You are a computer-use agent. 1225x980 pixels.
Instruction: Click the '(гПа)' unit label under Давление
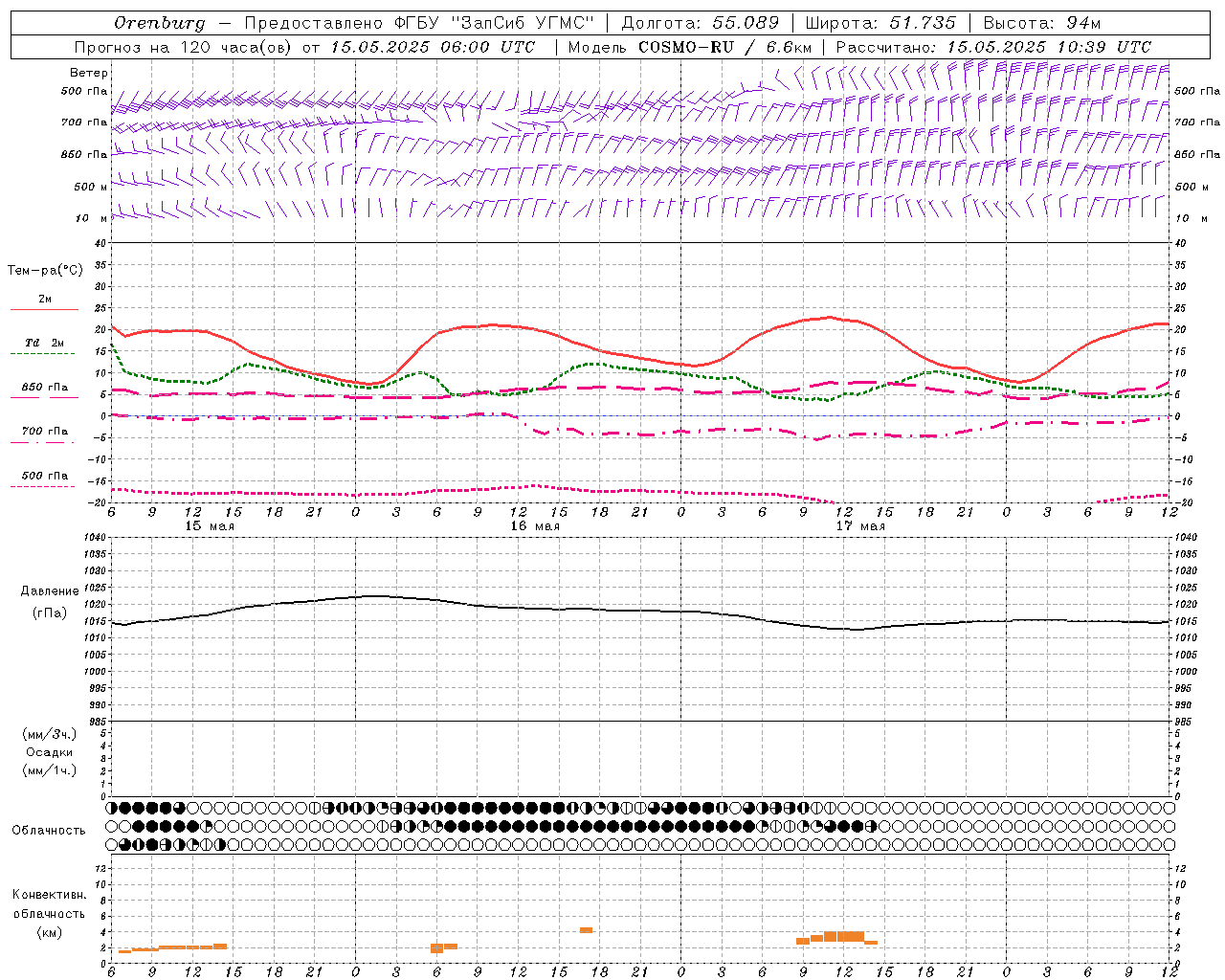pyautogui.click(x=49, y=612)
